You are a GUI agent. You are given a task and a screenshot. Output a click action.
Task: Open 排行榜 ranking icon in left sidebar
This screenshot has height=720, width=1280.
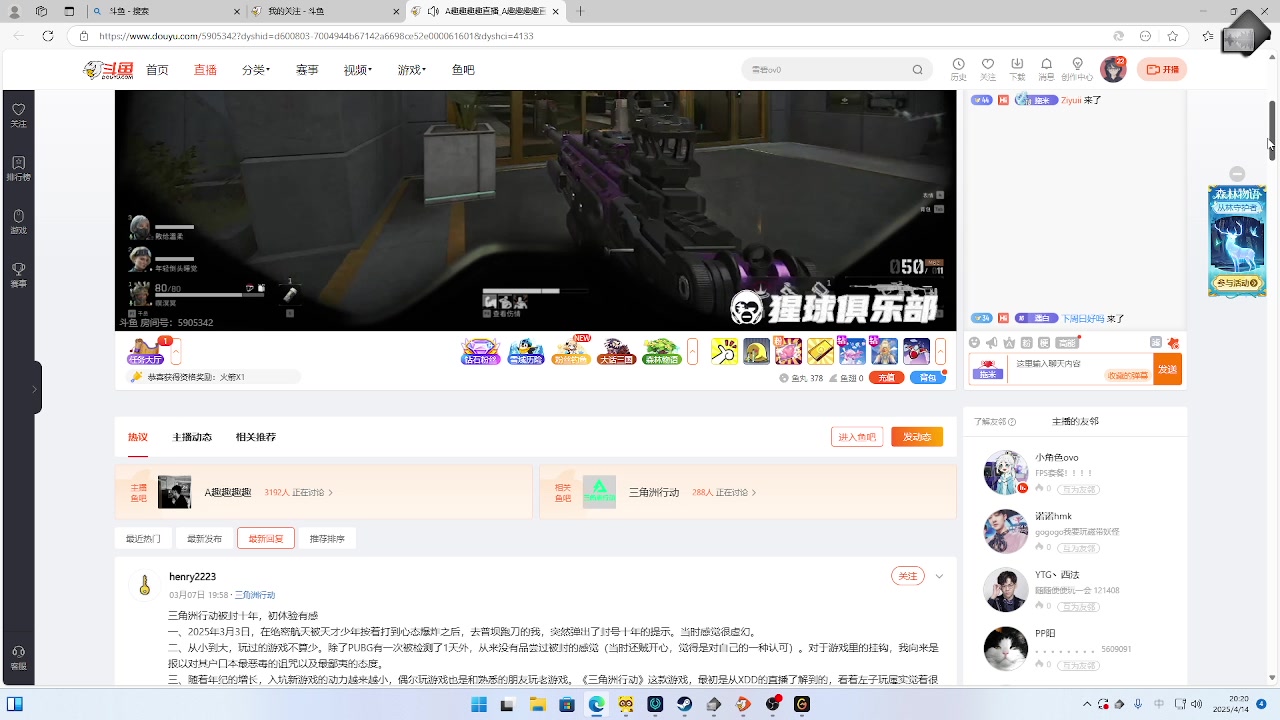[18, 168]
